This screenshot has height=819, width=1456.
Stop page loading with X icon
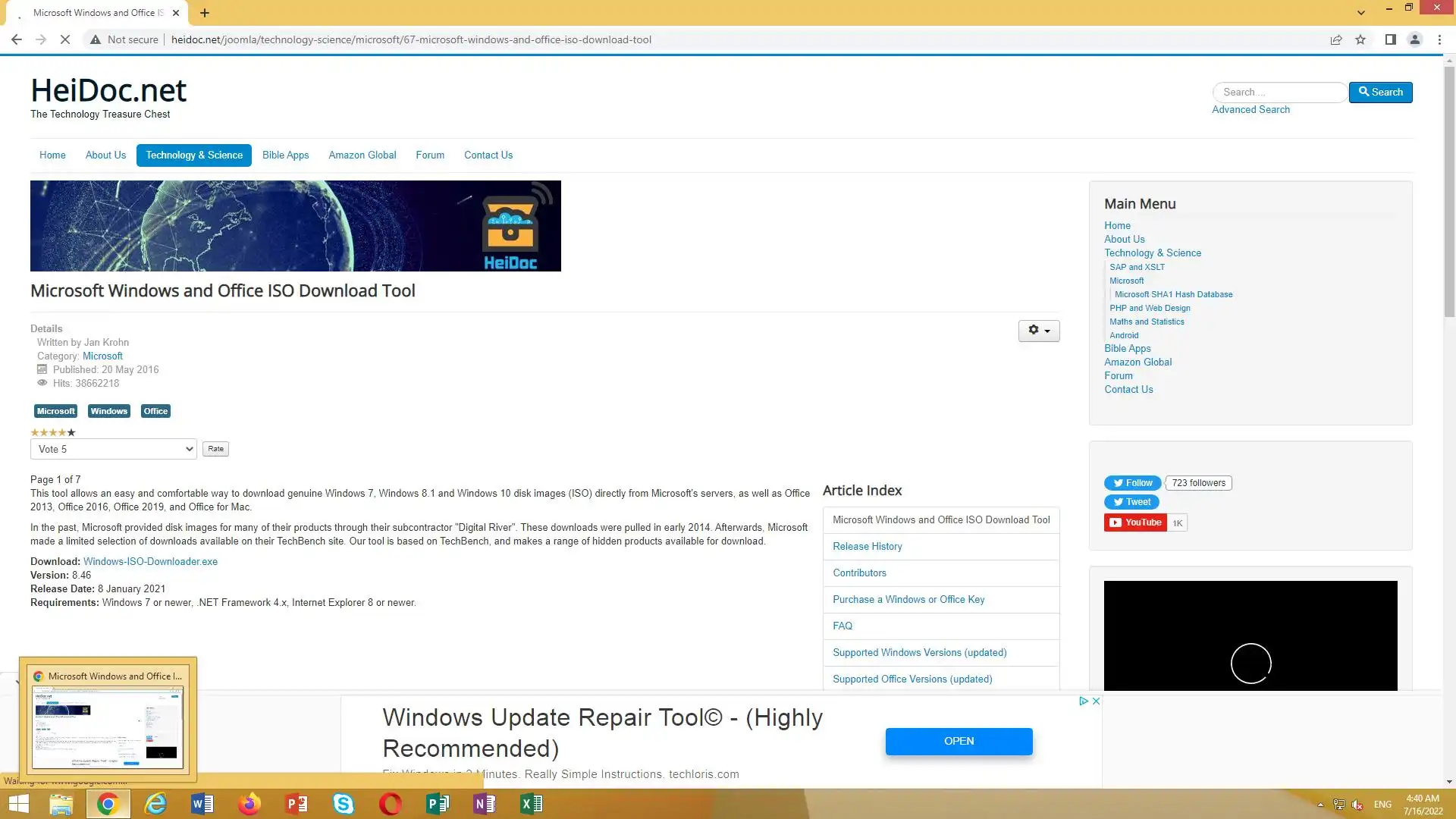pyautogui.click(x=65, y=39)
